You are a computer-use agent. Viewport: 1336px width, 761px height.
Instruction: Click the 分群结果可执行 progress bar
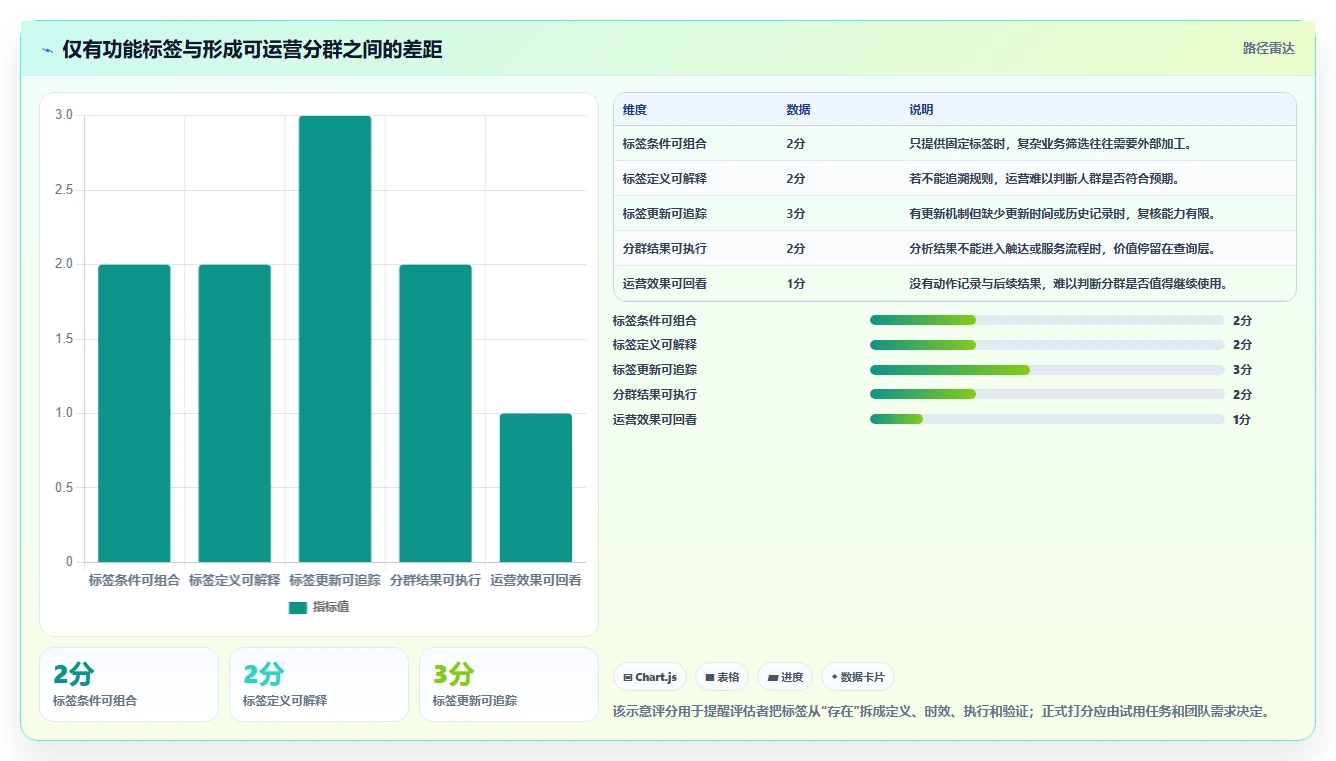(x=1047, y=394)
